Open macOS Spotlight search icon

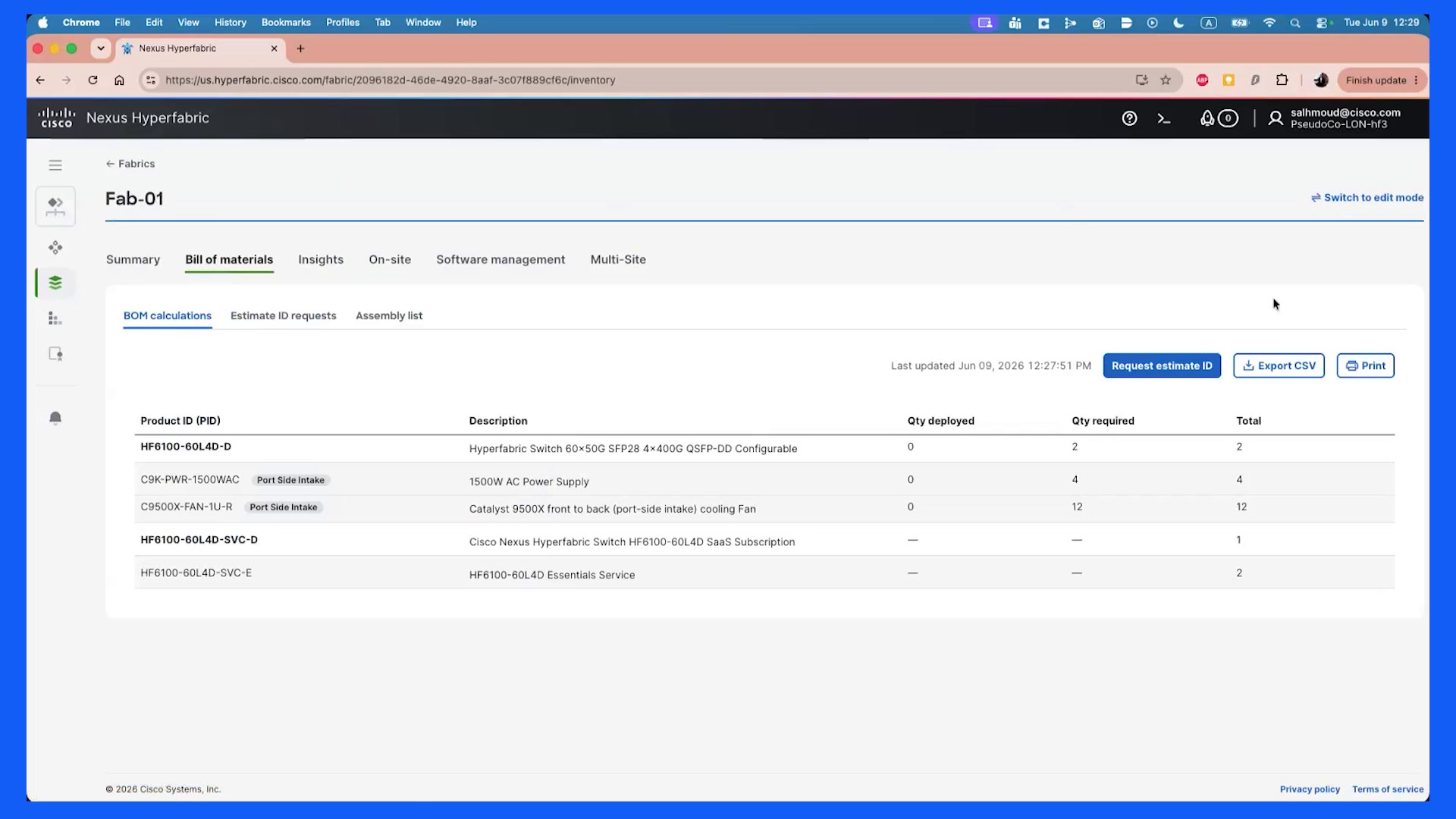coord(1295,23)
